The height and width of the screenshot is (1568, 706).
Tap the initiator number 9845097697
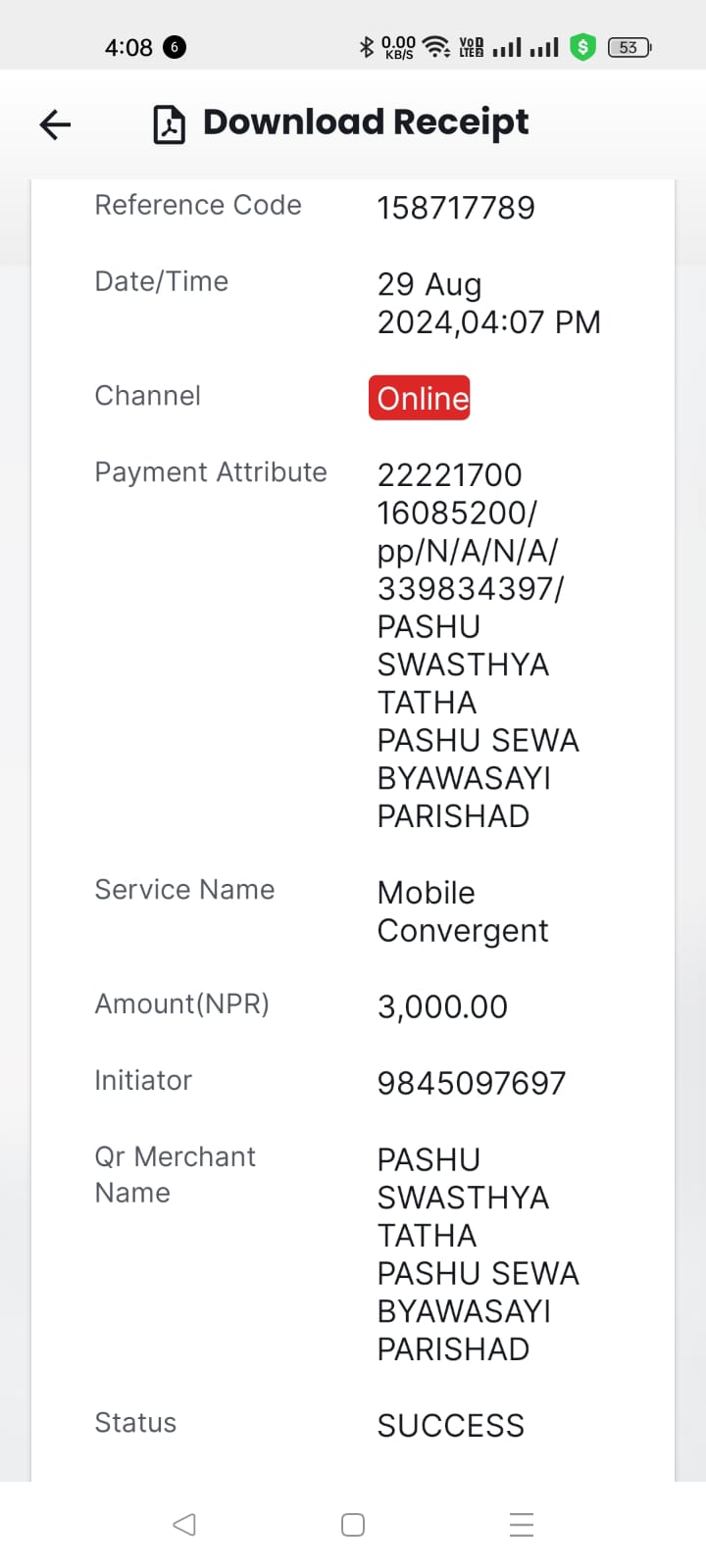(472, 1083)
